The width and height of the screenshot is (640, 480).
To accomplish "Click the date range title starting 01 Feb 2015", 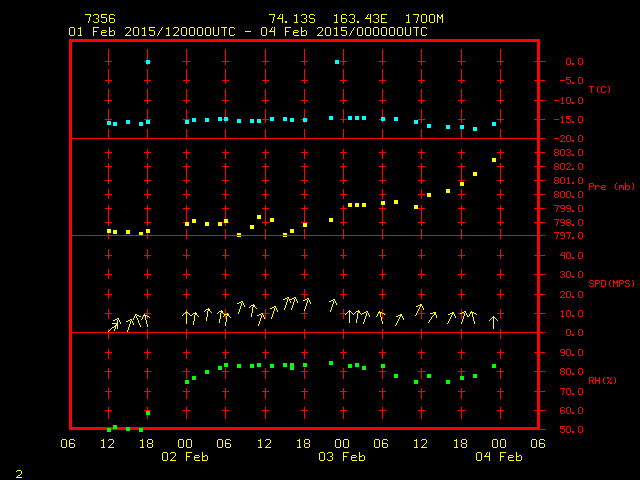I will tap(248, 32).
